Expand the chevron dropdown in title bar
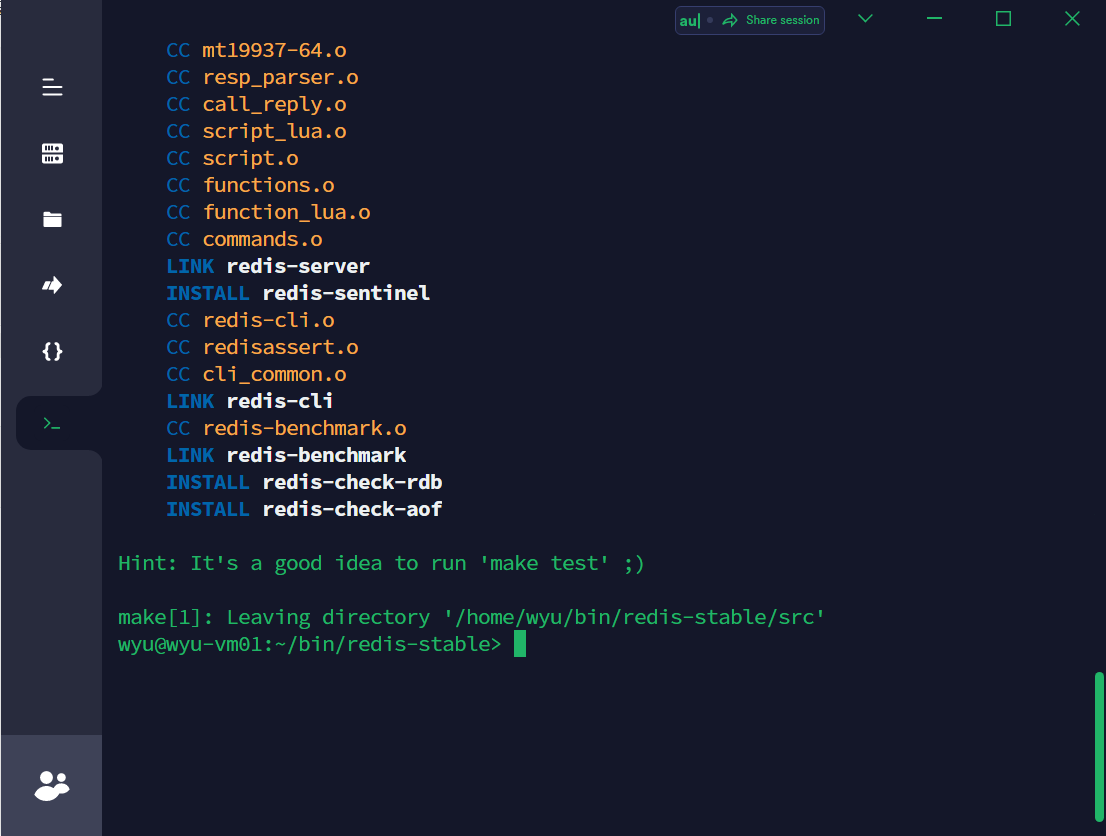The width and height of the screenshot is (1106, 836). [x=865, y=18]
